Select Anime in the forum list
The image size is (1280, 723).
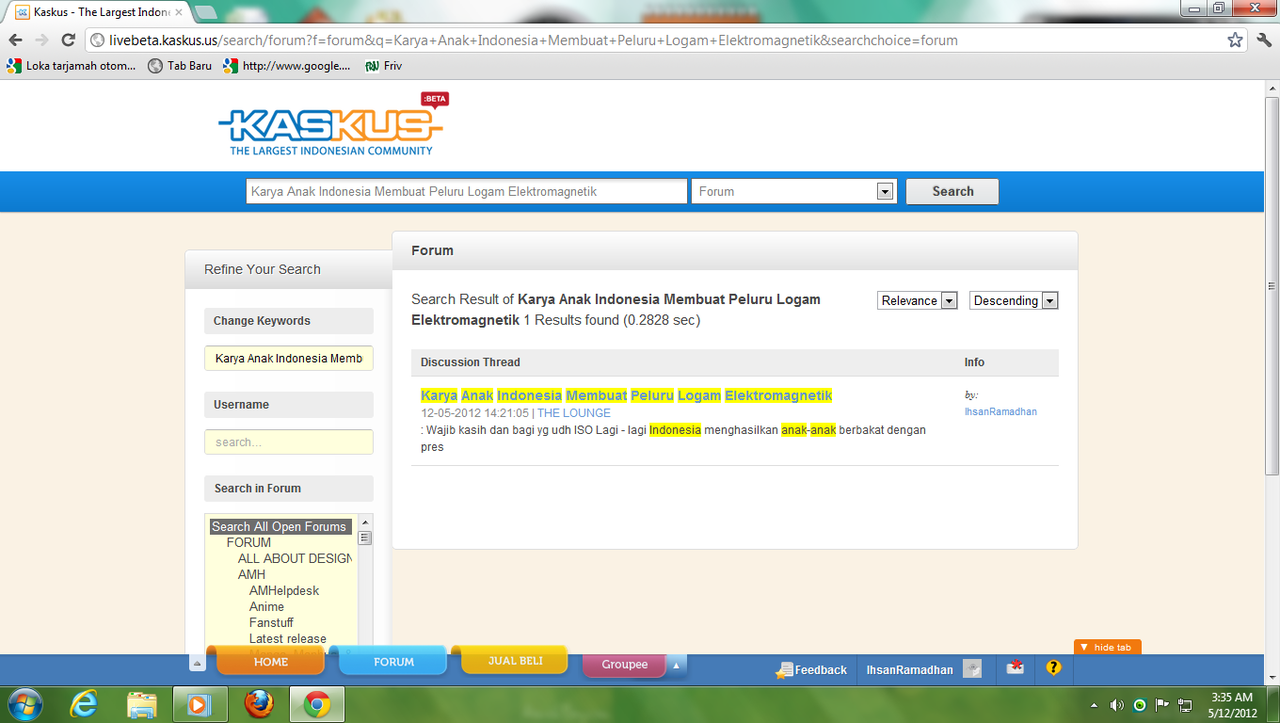(267, 606)
